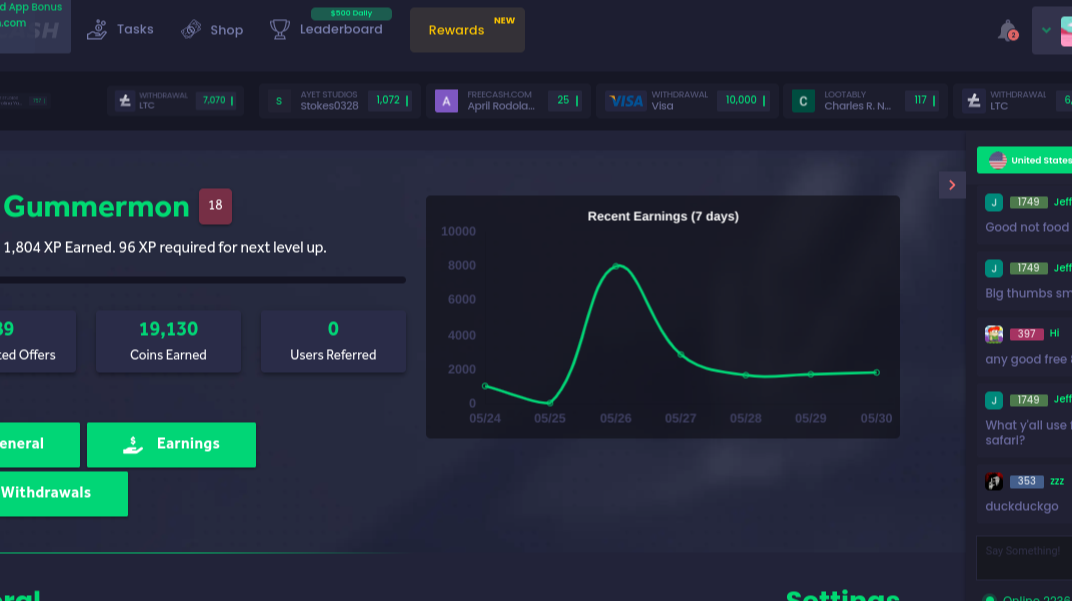Click the Users Referred card
The height and width of the screenshot is (601, 1072).
click(x=333, y=341)
